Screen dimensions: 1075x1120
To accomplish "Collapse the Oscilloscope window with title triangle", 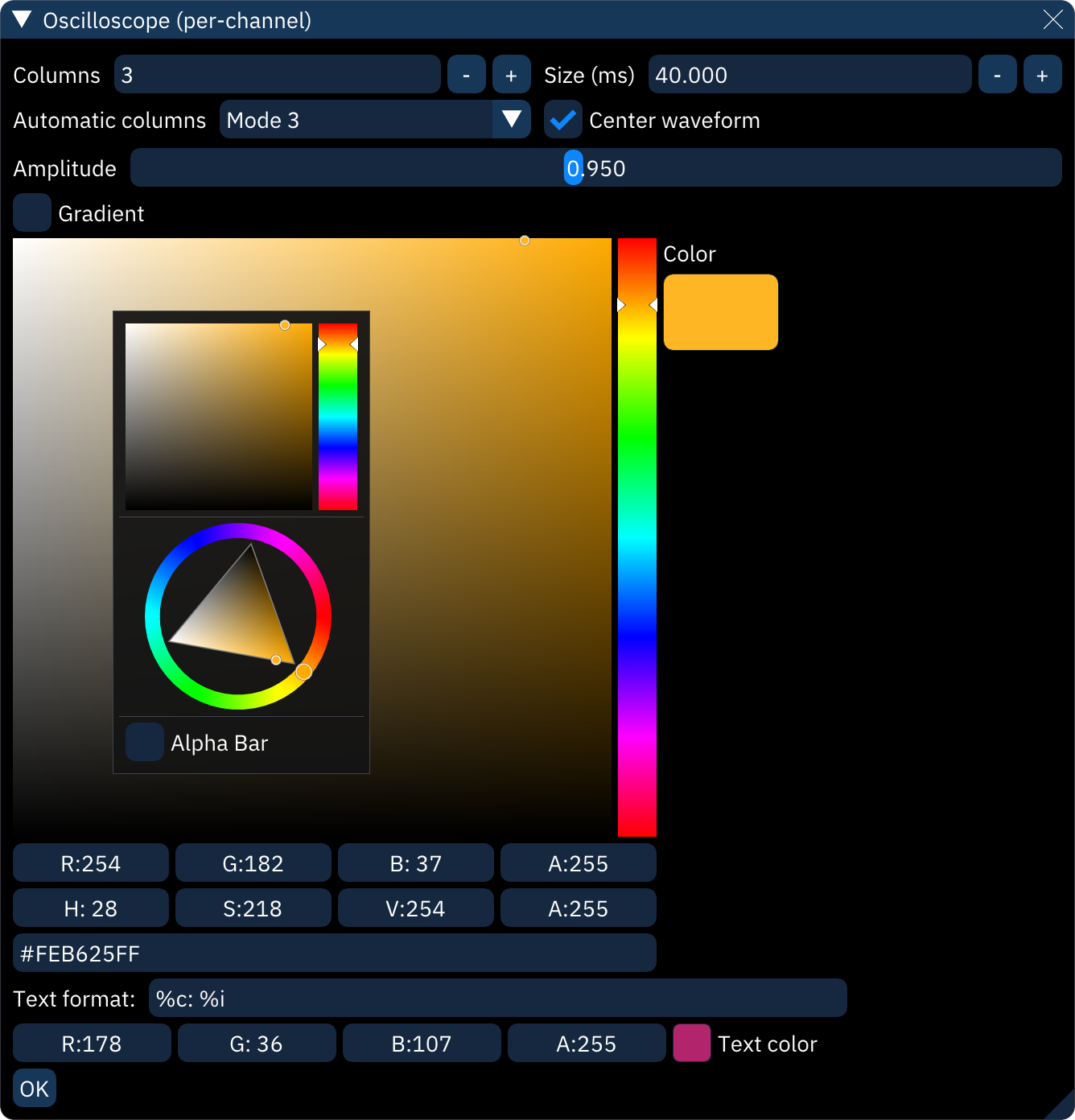I will point(22,19).
